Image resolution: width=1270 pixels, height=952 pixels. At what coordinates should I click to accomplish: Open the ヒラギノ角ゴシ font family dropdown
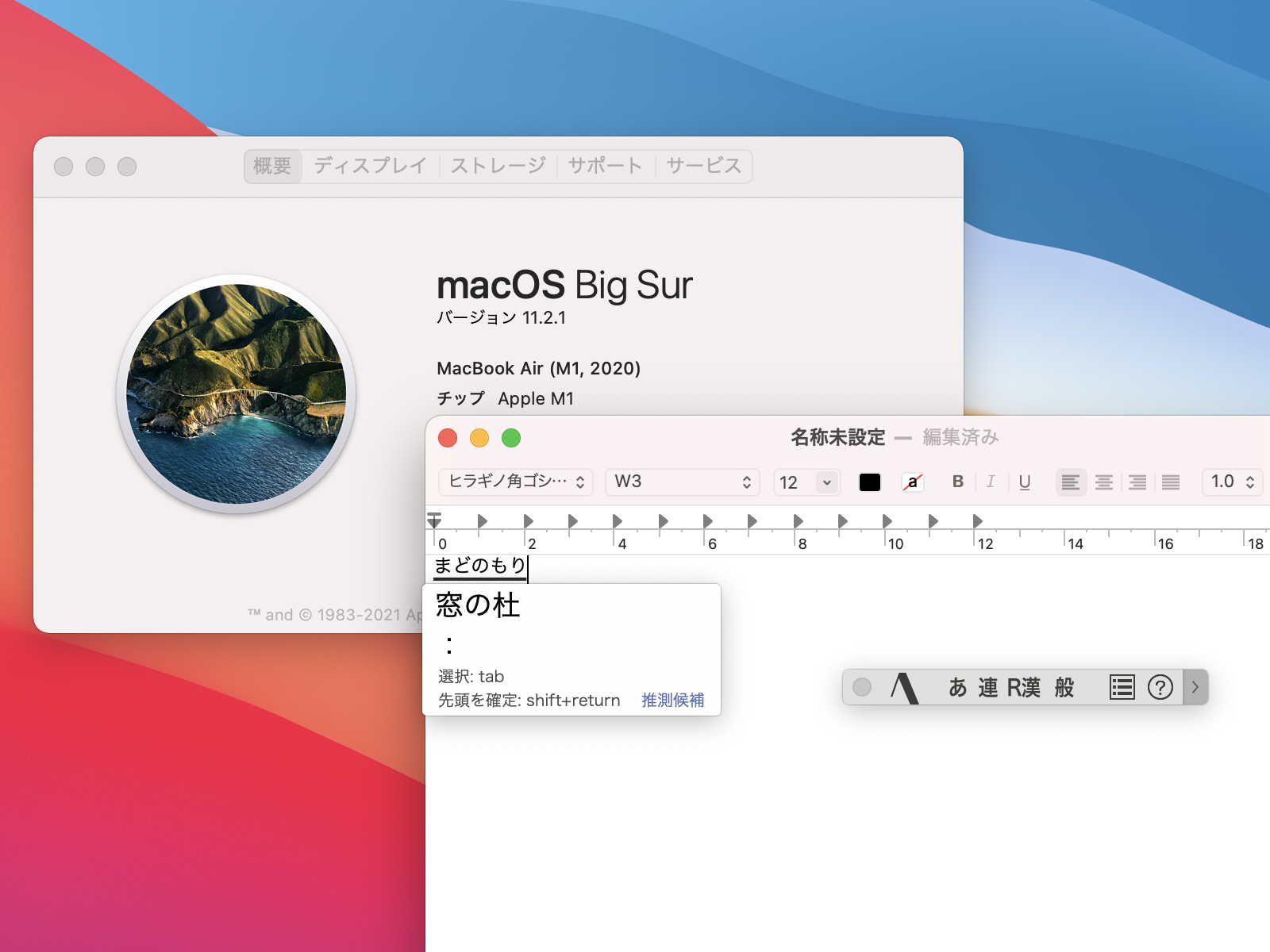pyautogui.click(x=515, y=482)
